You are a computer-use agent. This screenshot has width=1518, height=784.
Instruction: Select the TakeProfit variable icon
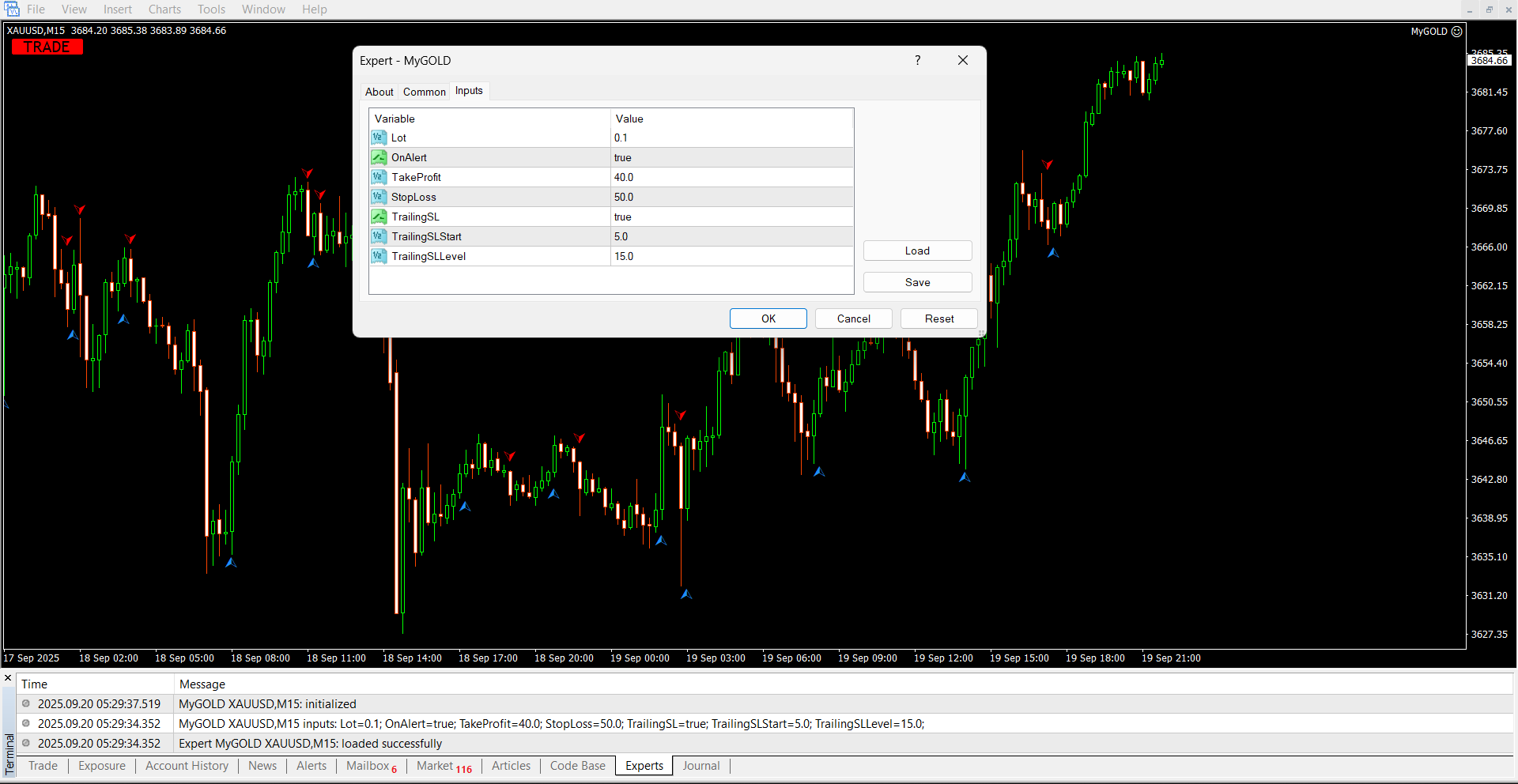coord(379,177)
